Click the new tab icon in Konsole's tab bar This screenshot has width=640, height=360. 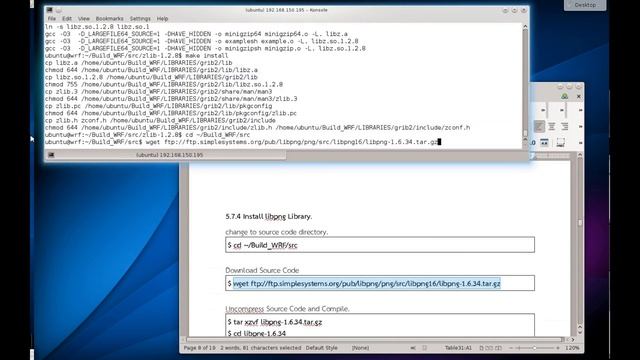(51, 155)
